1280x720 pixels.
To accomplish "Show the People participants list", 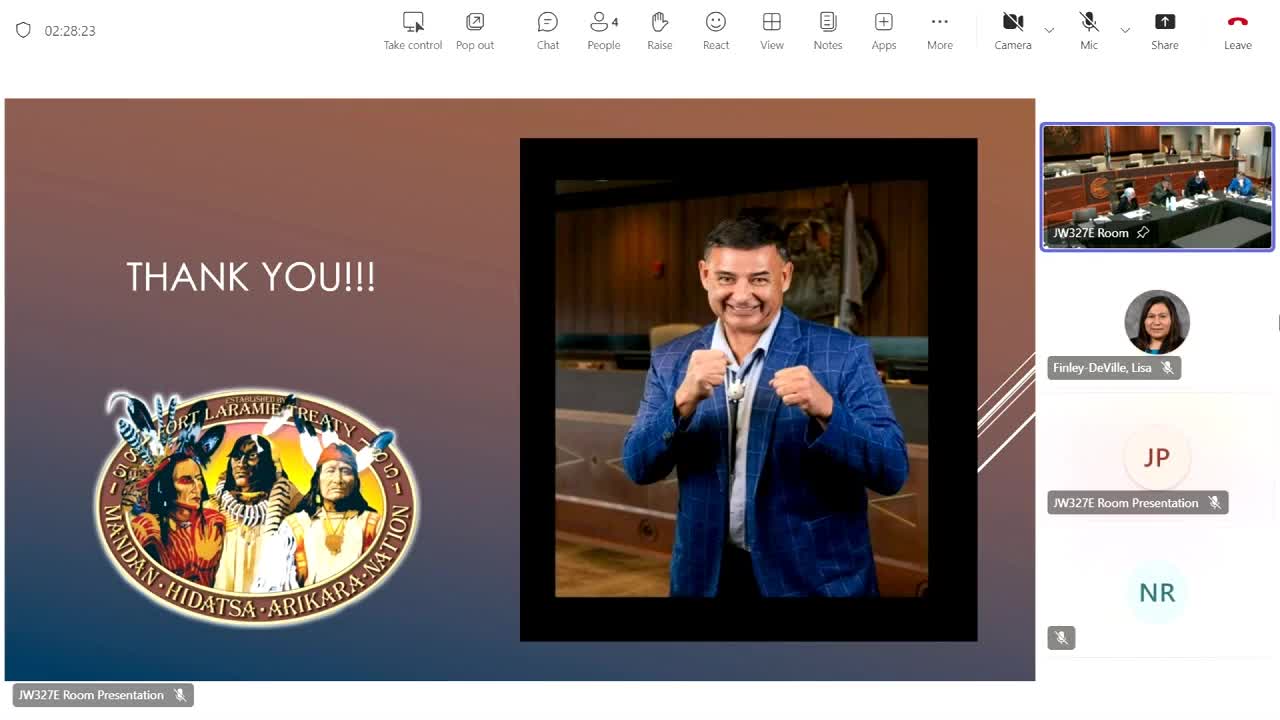I will [x=603, y=30].
